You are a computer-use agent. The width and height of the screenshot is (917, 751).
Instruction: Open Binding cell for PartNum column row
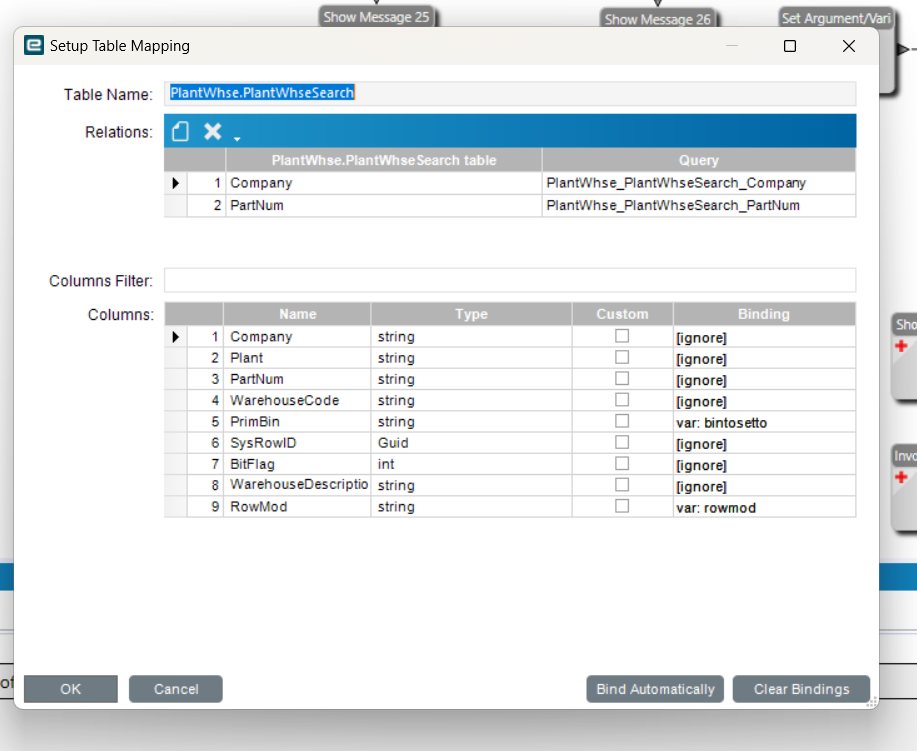(x=764, y=379)
